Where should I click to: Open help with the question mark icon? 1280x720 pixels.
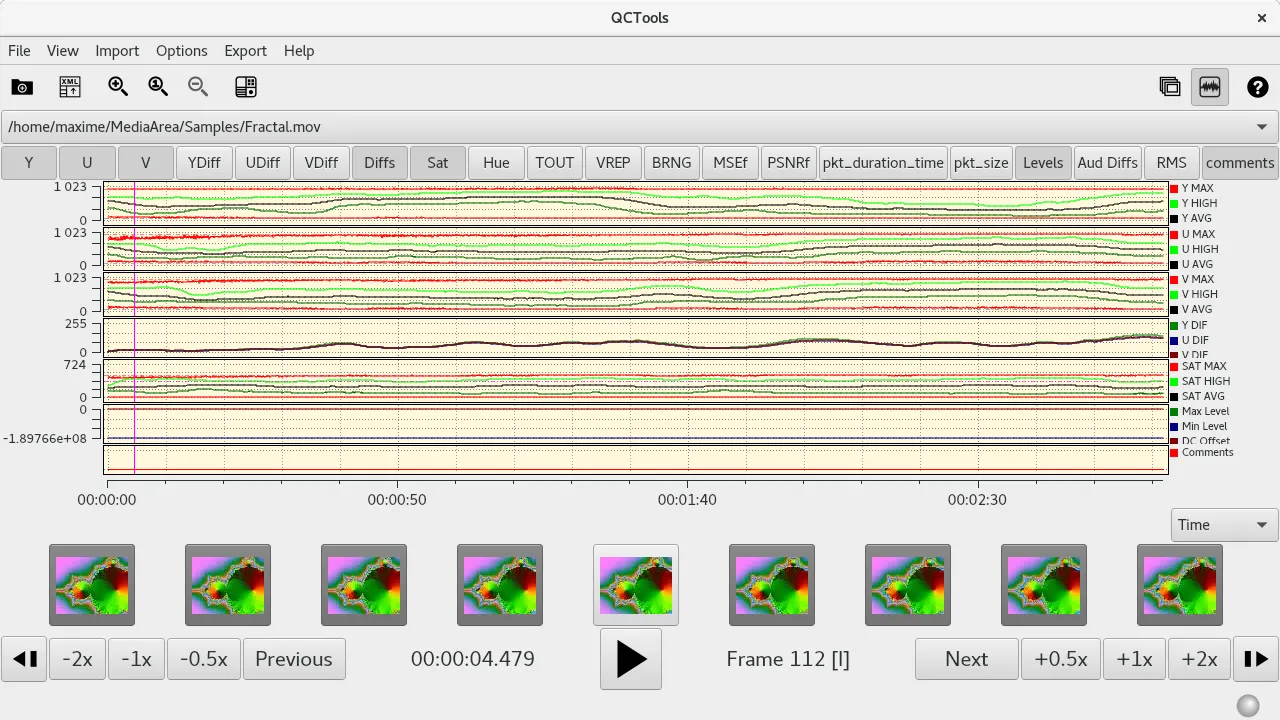(x=1258, y=87)
